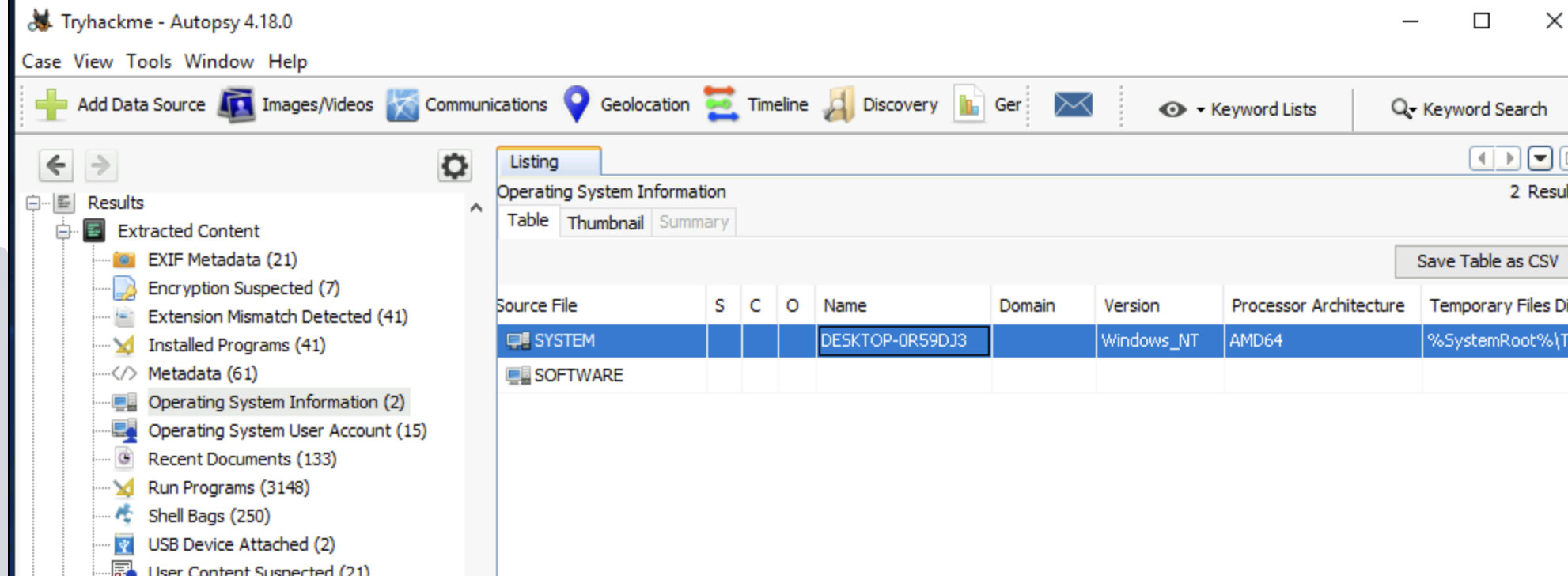Screen dimensions: 1568x576
Task: Click the Run Programs icon
Action: pyautogui.click(x=124, y=487)
